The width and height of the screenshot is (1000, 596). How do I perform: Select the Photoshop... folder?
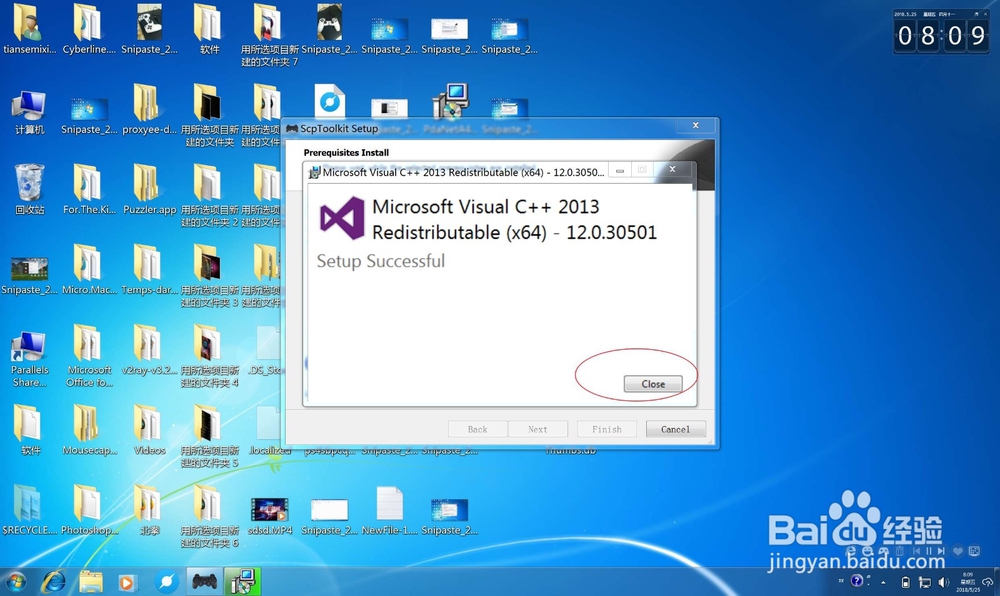(x=89, y=510)
